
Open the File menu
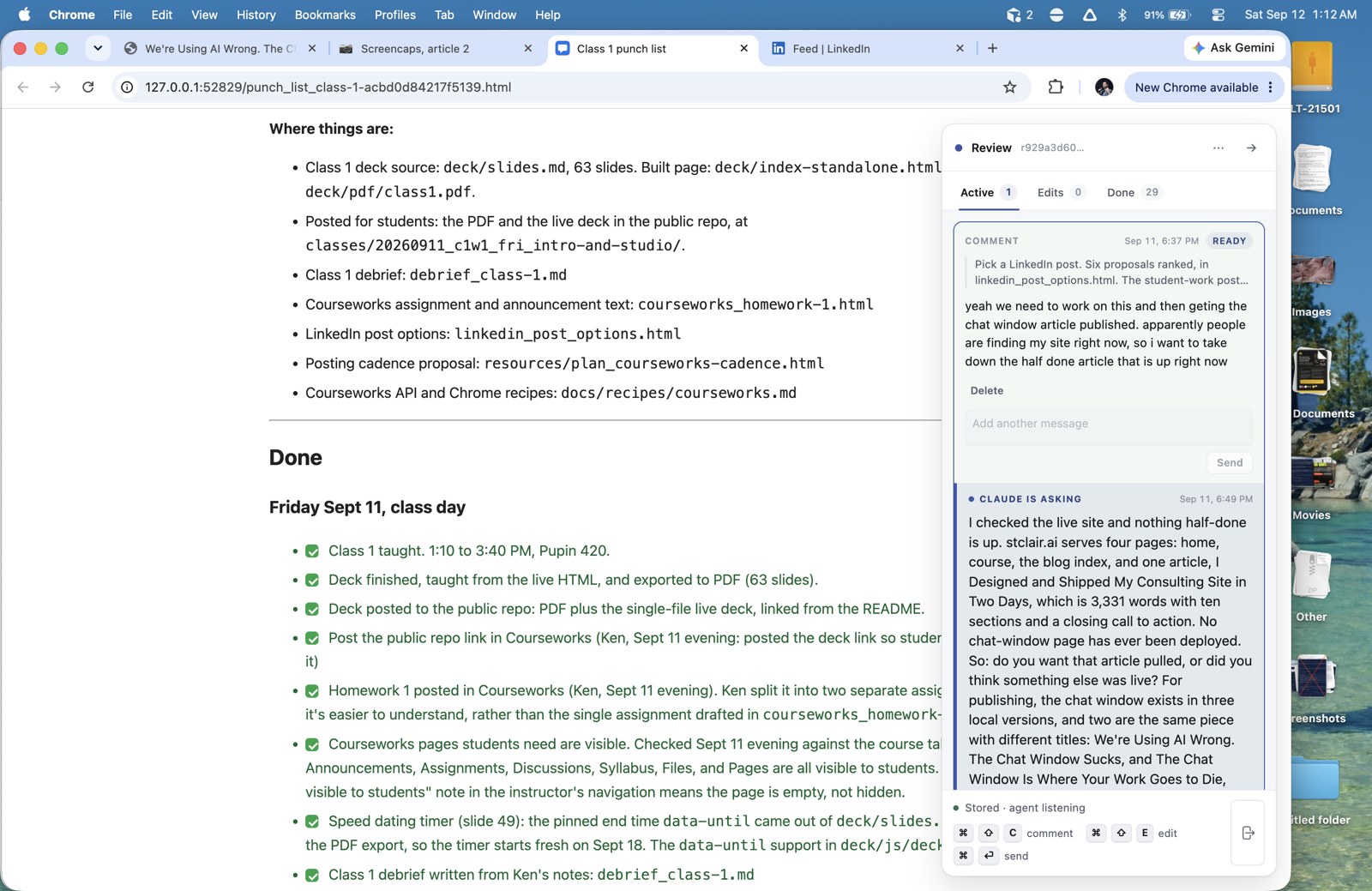click(123, 15)
